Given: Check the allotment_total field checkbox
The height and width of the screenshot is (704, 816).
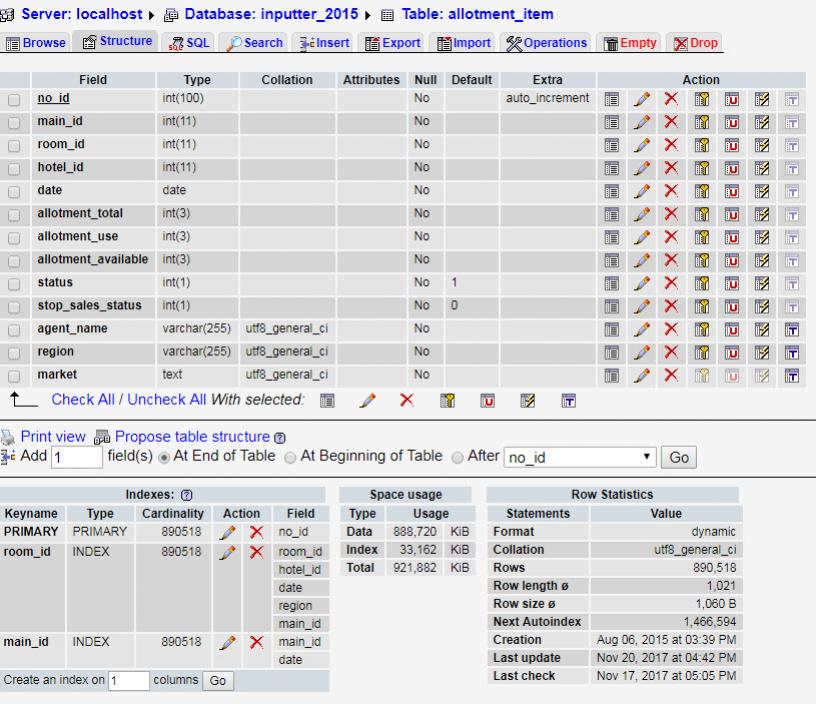Looking at the screenshot, I should [x=14, y=215].
